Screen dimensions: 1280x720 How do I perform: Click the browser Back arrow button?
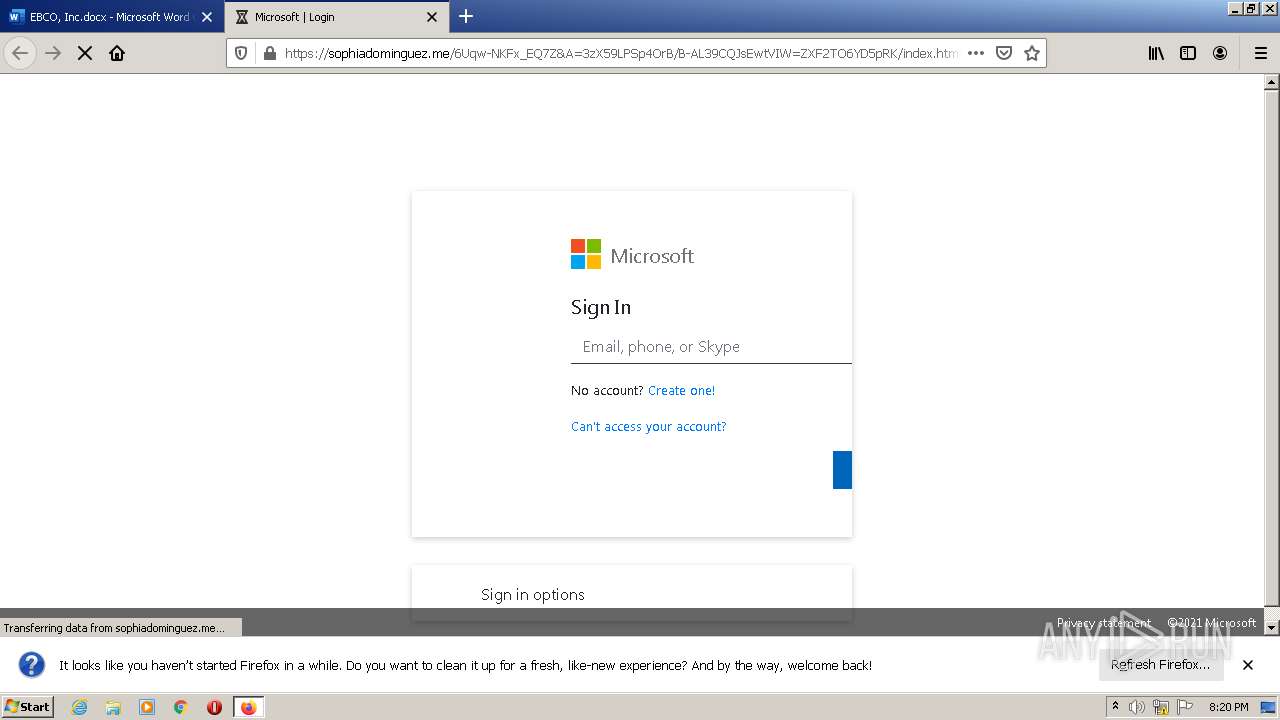pyautogui.click(x=20, y=53)
